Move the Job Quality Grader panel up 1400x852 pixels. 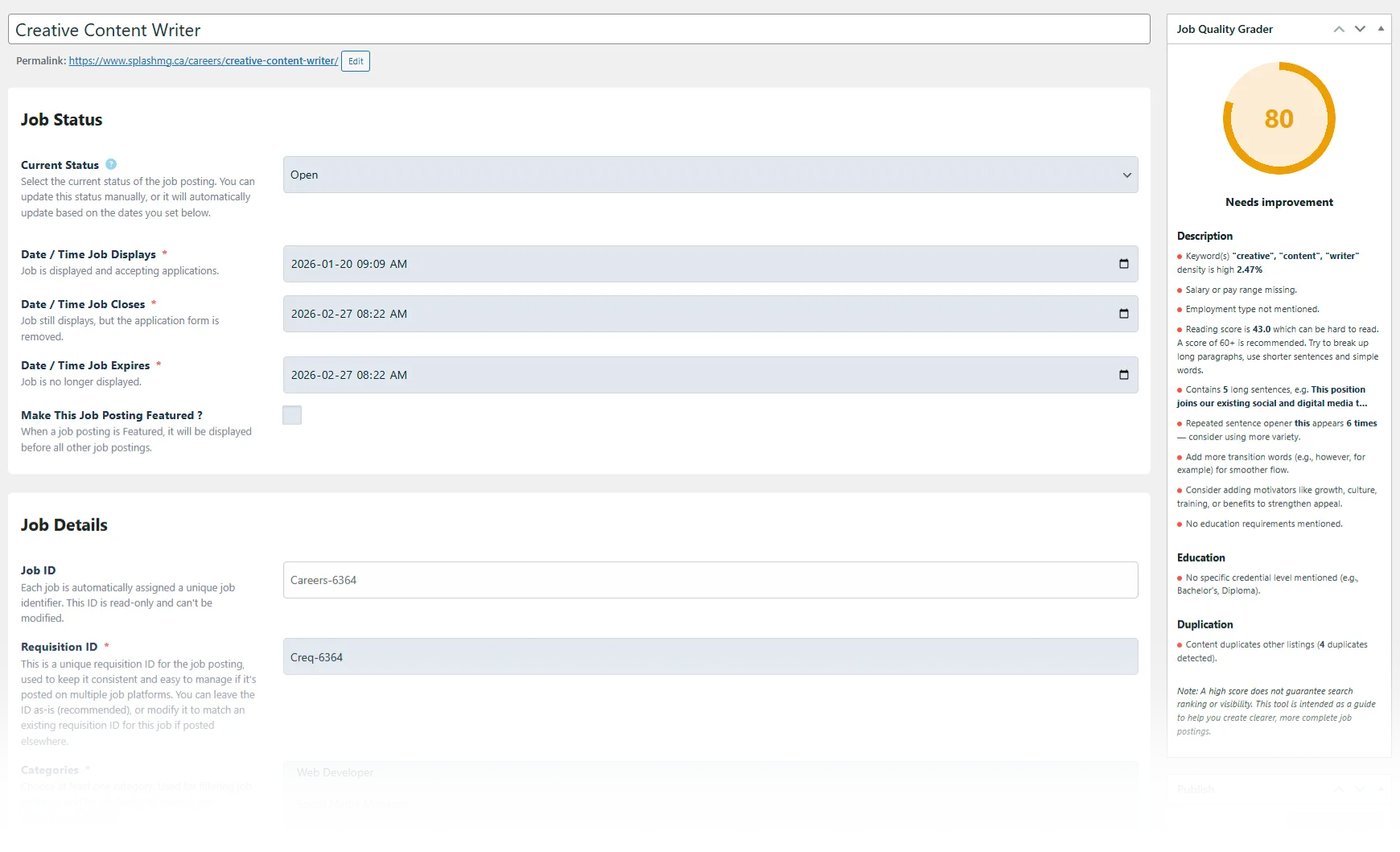1339,29
